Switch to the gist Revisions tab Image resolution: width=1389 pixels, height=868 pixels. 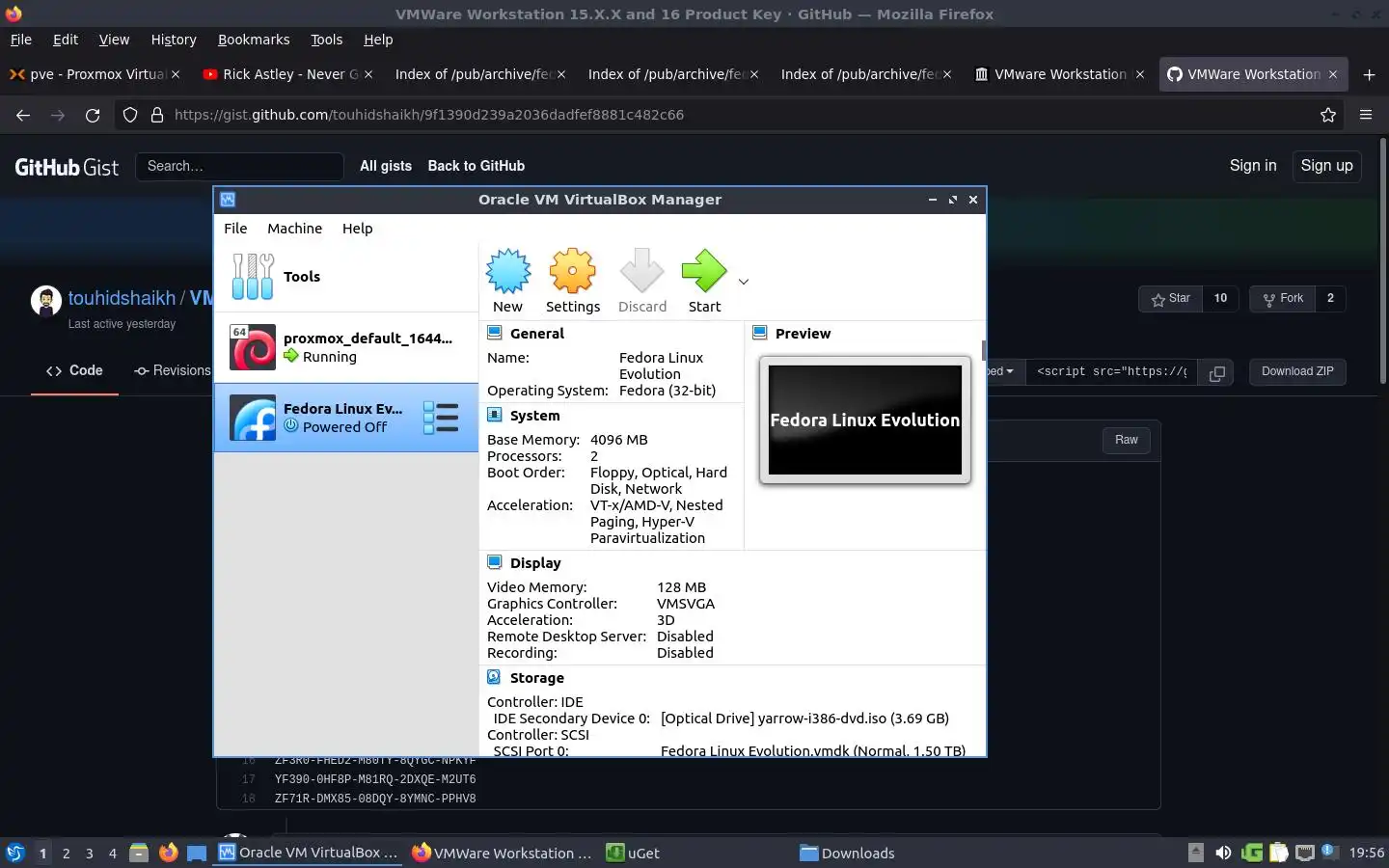(173, 370)
